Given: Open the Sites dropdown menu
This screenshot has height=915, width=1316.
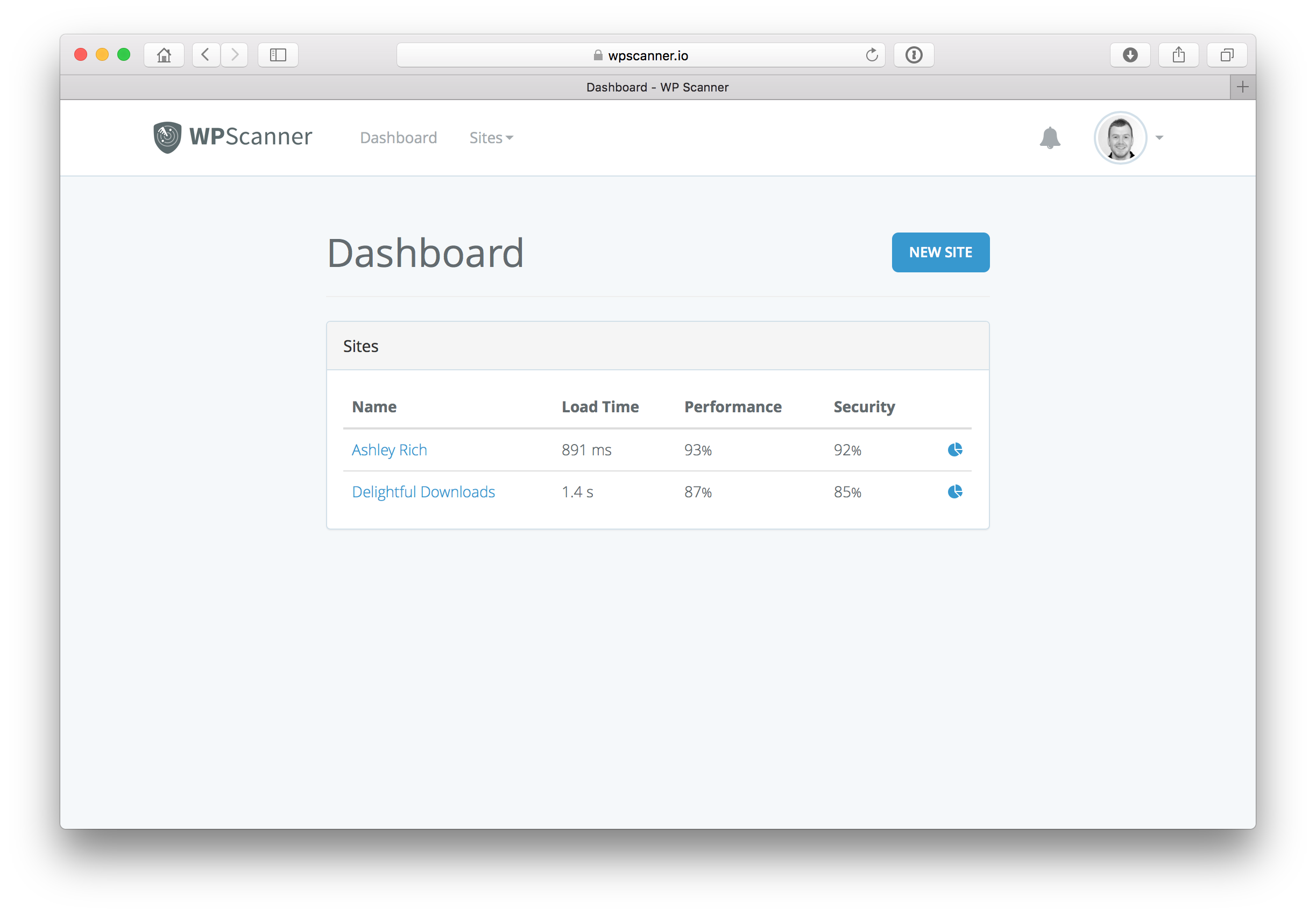Looking at the screenshot, I should point(491,138).
